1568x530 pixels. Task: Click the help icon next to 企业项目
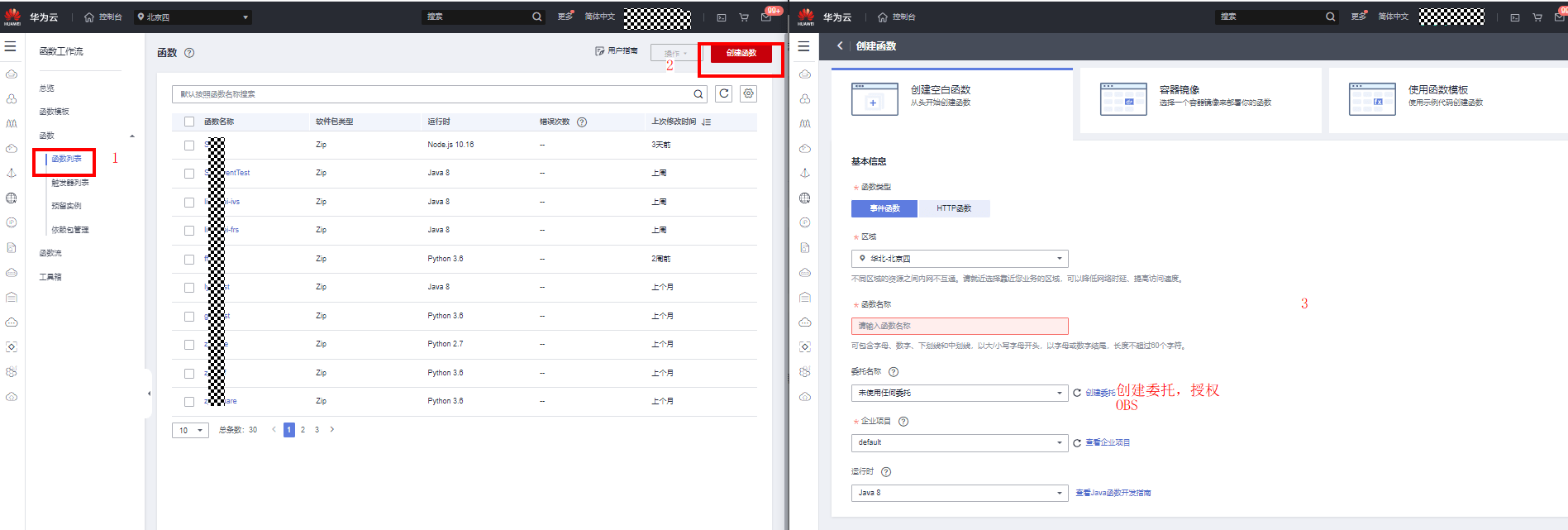(x=903, y=422)
